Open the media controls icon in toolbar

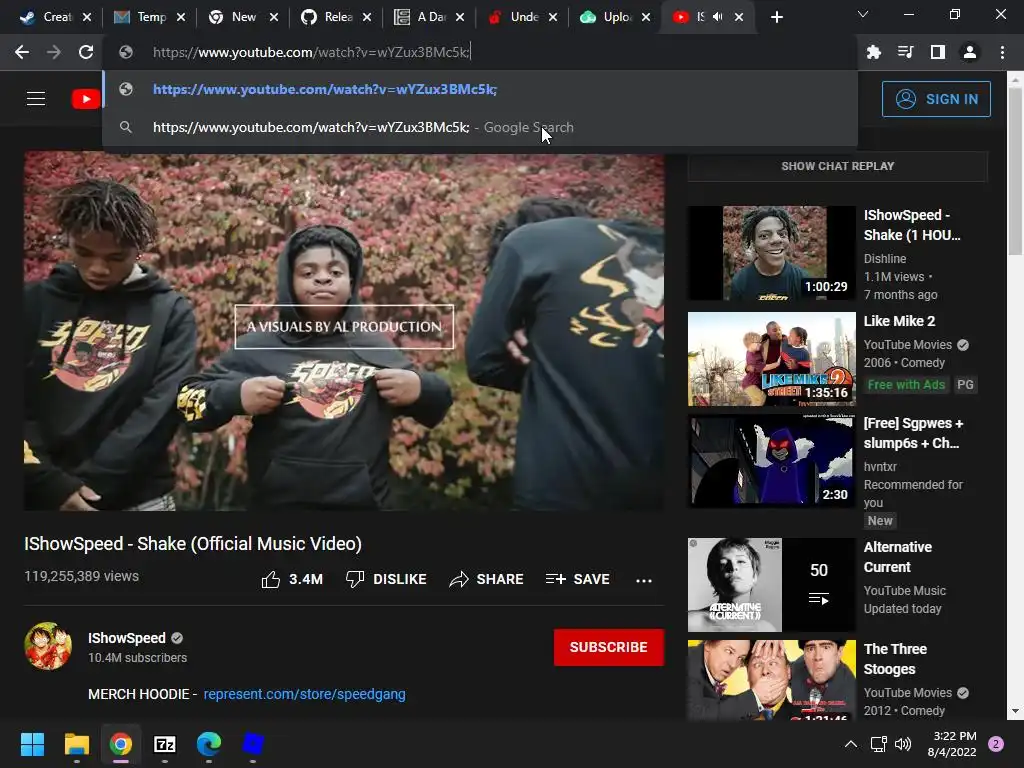906,52
